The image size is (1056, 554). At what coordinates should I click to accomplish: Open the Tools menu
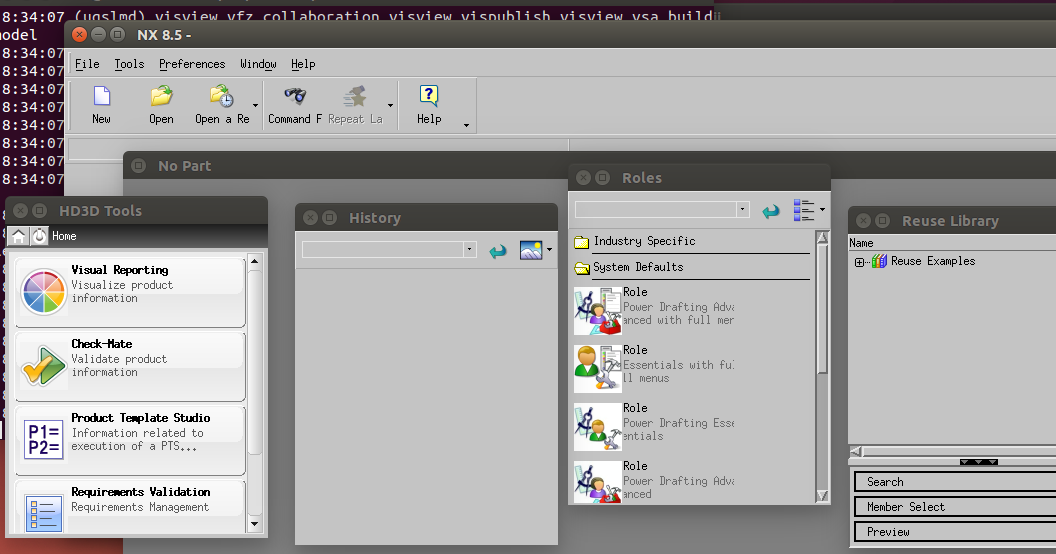coord(129,64)
